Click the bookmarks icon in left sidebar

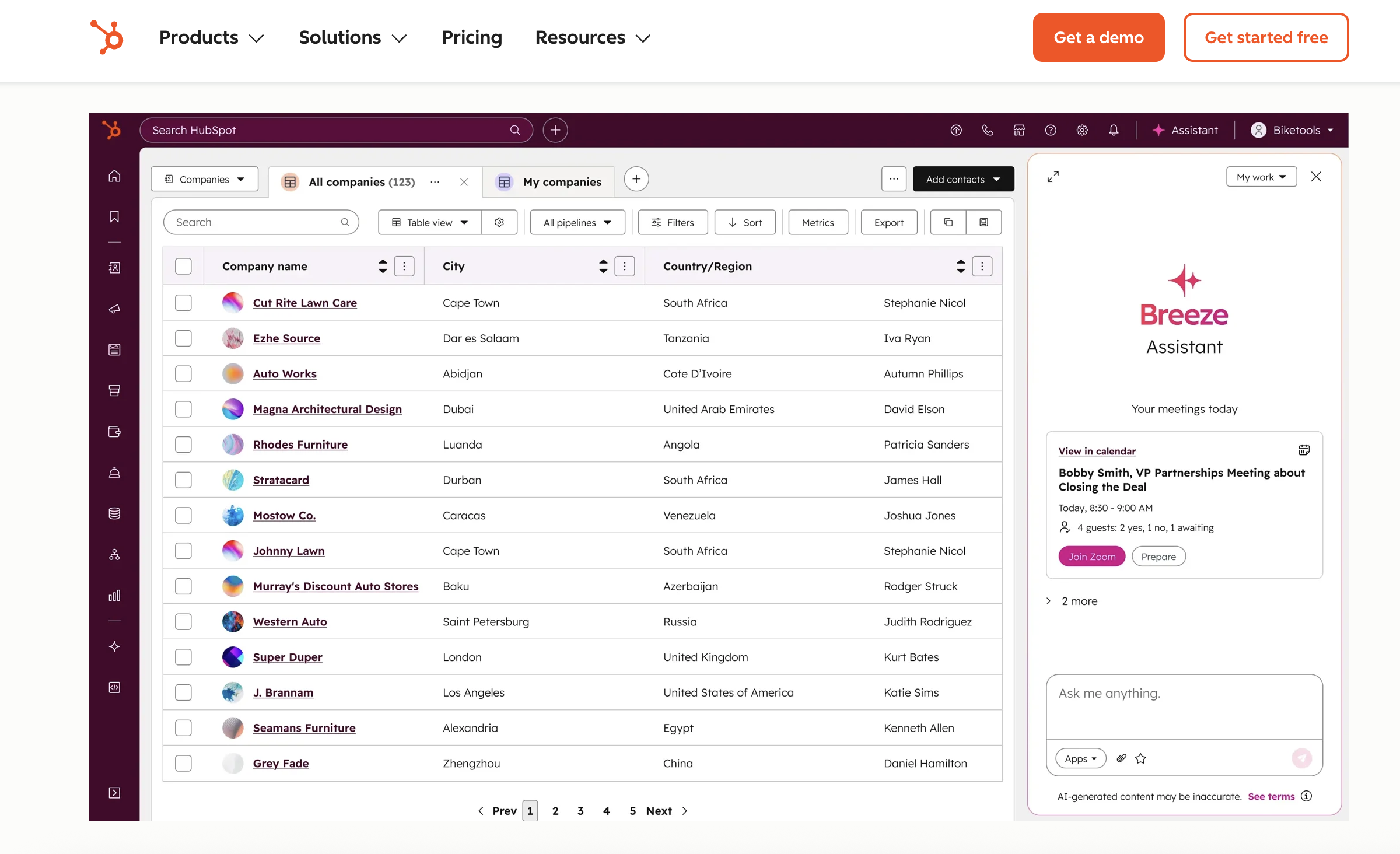click(114, 217)
